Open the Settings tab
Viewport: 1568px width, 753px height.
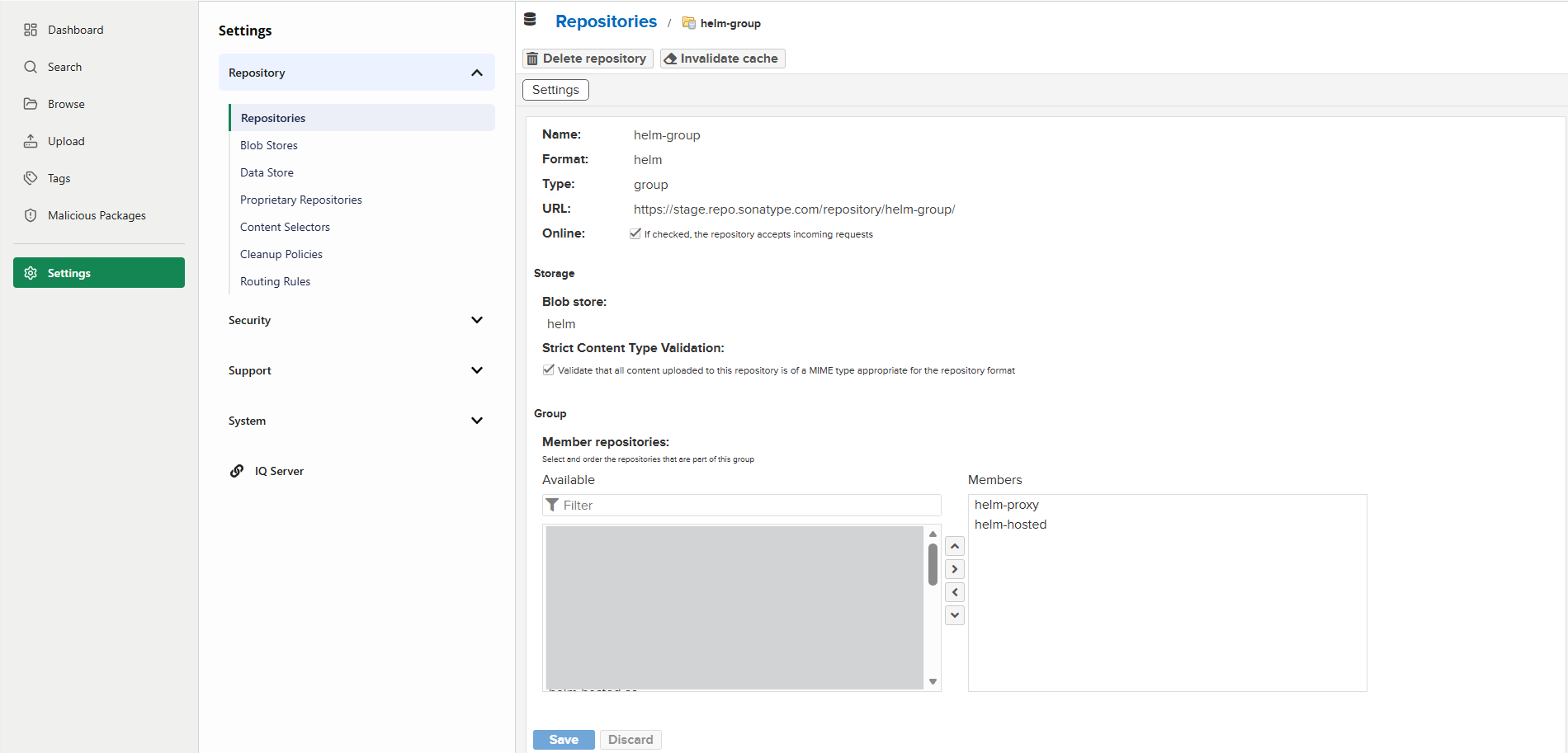[x=555, y=90]
